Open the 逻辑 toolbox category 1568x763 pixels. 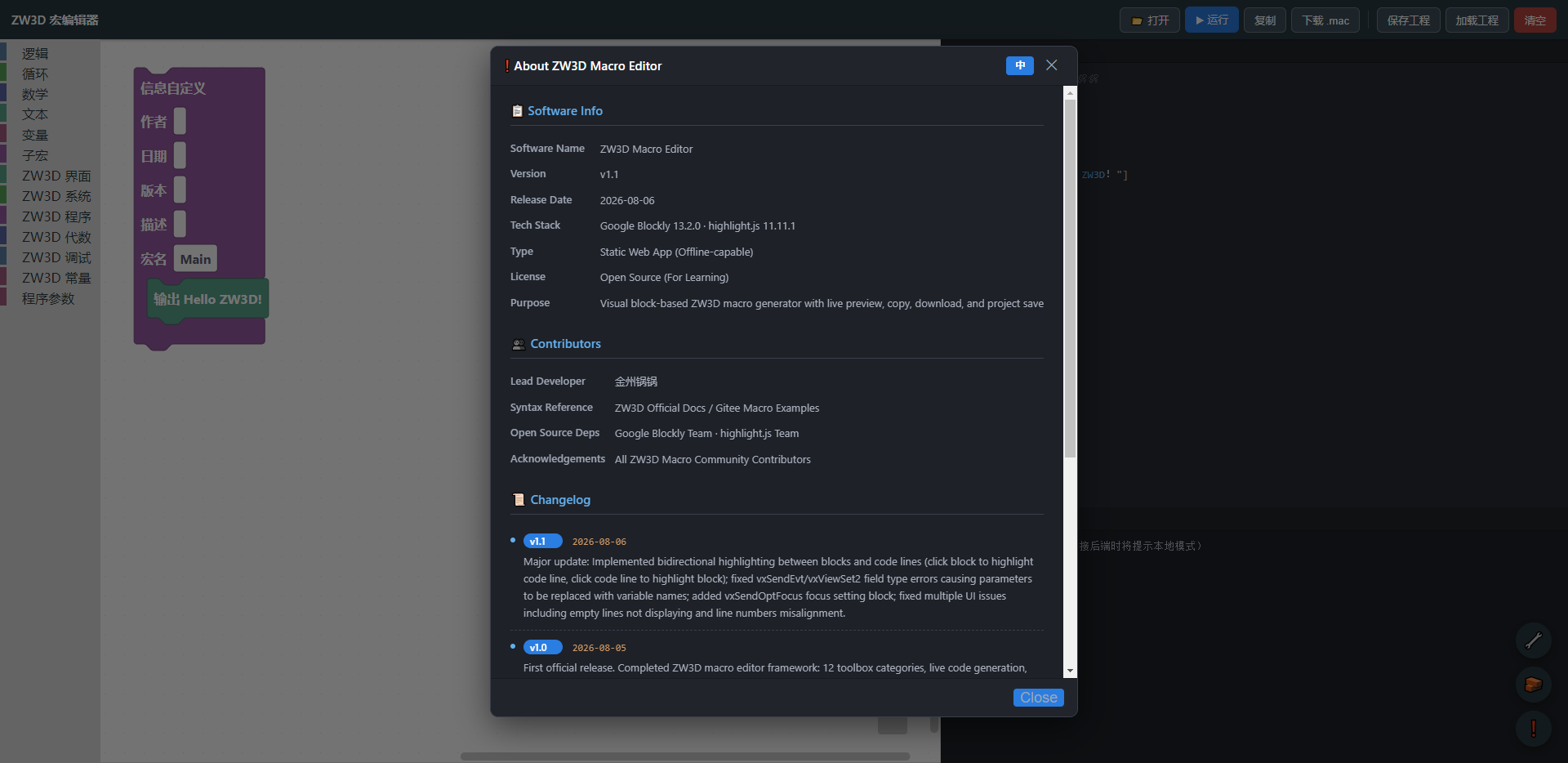click(x=35, y=53)
